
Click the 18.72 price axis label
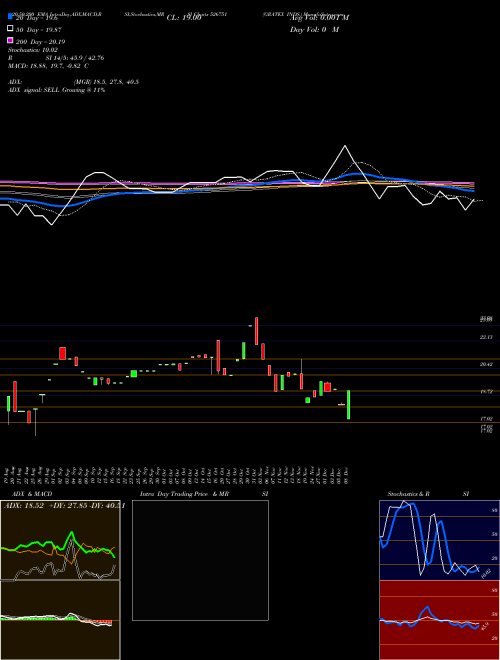click(x=486, y=391)
